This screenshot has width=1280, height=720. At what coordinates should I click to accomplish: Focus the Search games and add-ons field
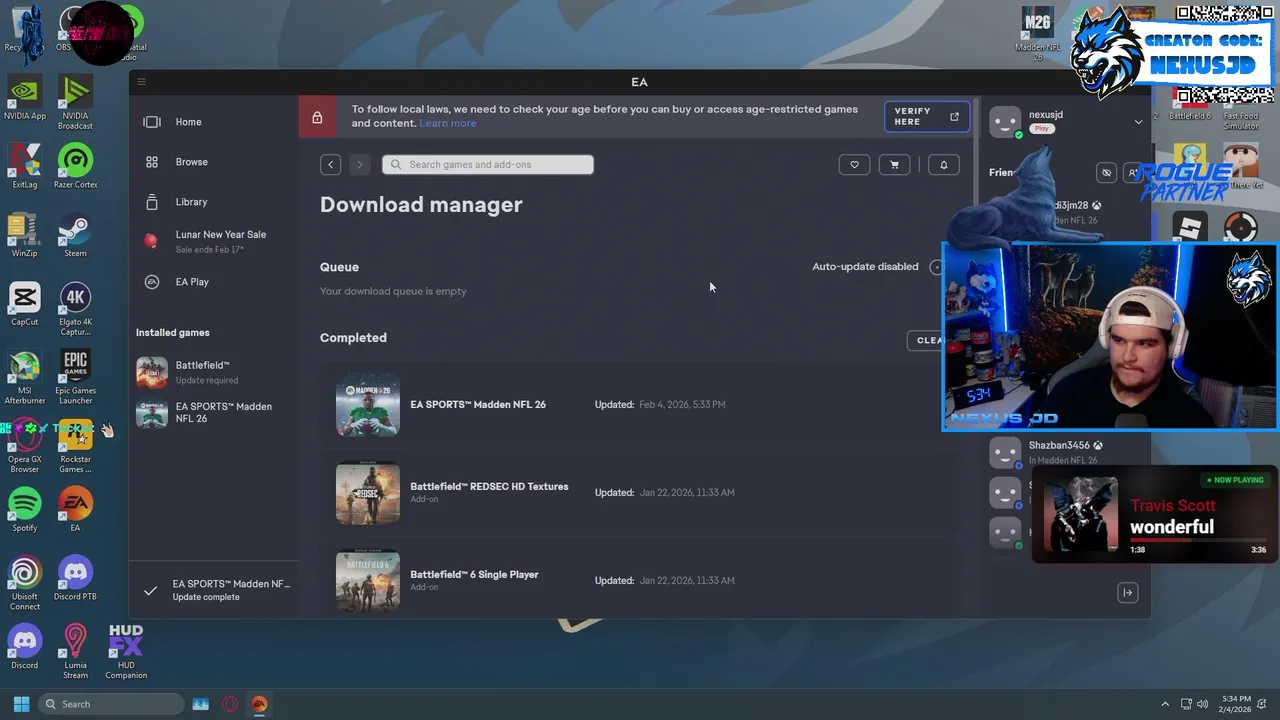(488, 165)
